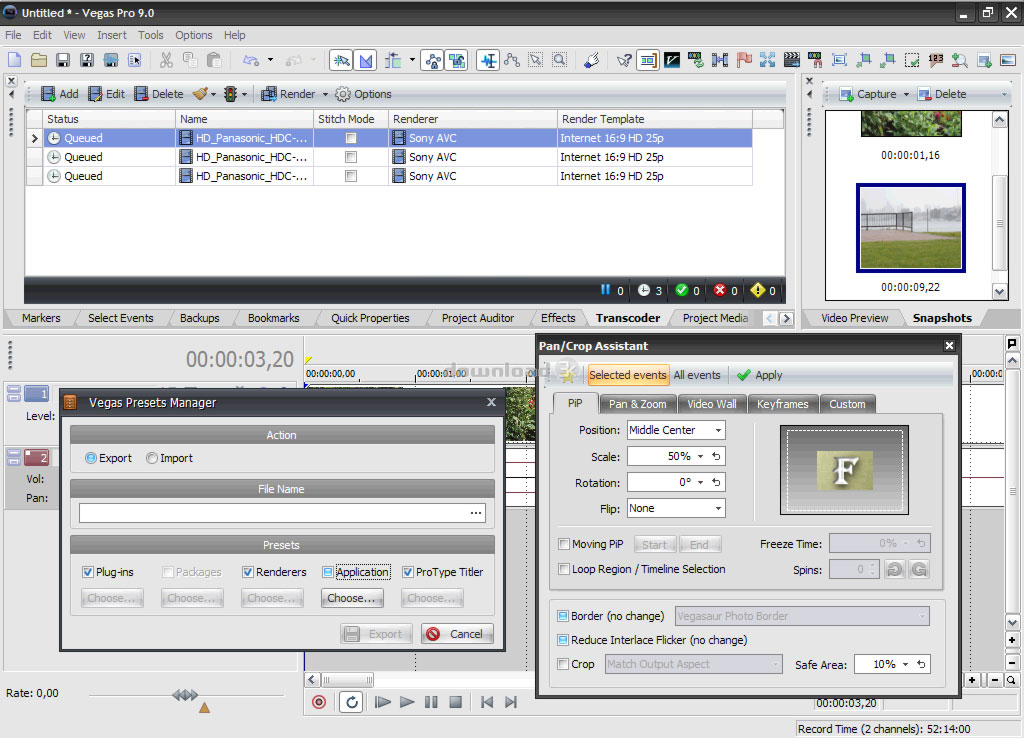Open the traffic light dropdown arrow

(x=244, y=95)
